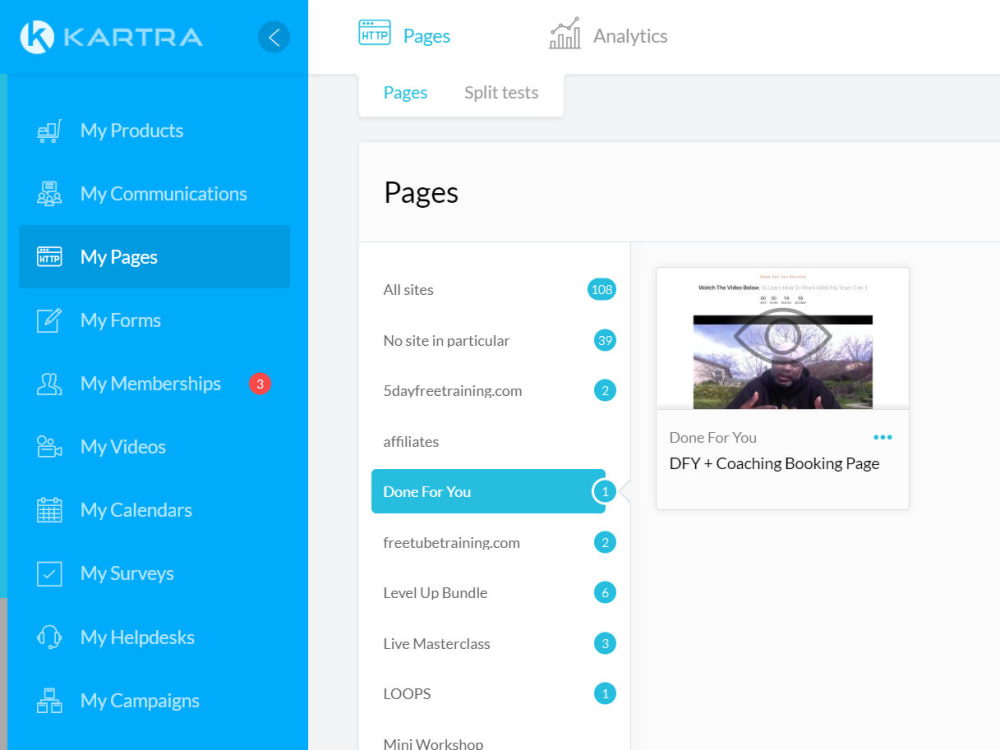Click the 3 badge beside Live Masterclass
Viewport: 1000px width, 750px height.
[605, 643]
